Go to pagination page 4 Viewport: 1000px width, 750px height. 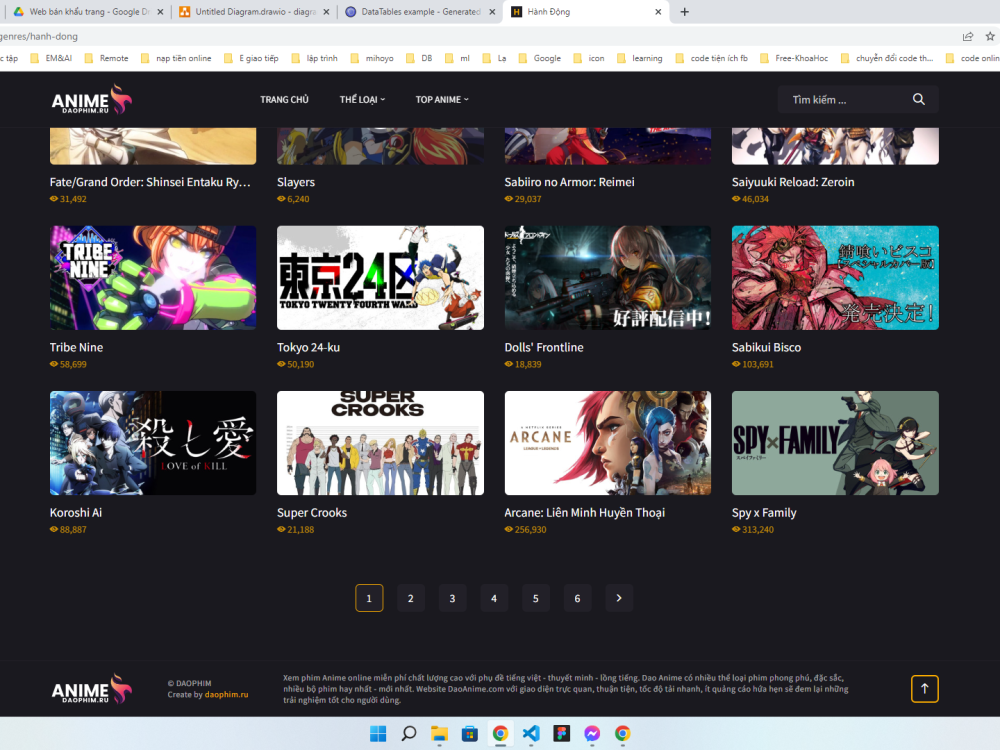pos(494,598)
